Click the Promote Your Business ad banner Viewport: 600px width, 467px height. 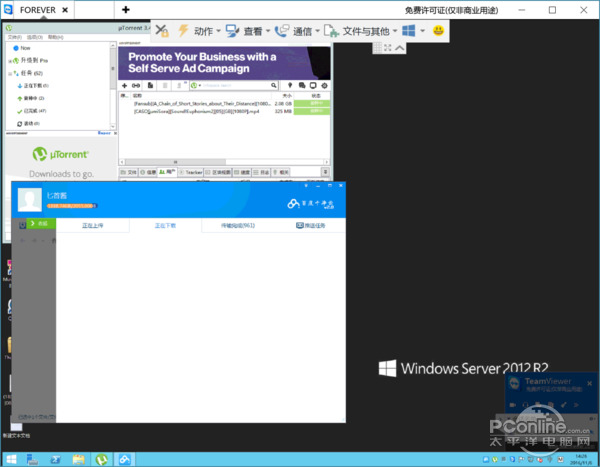pyautogui.click(x=224, y=63)
